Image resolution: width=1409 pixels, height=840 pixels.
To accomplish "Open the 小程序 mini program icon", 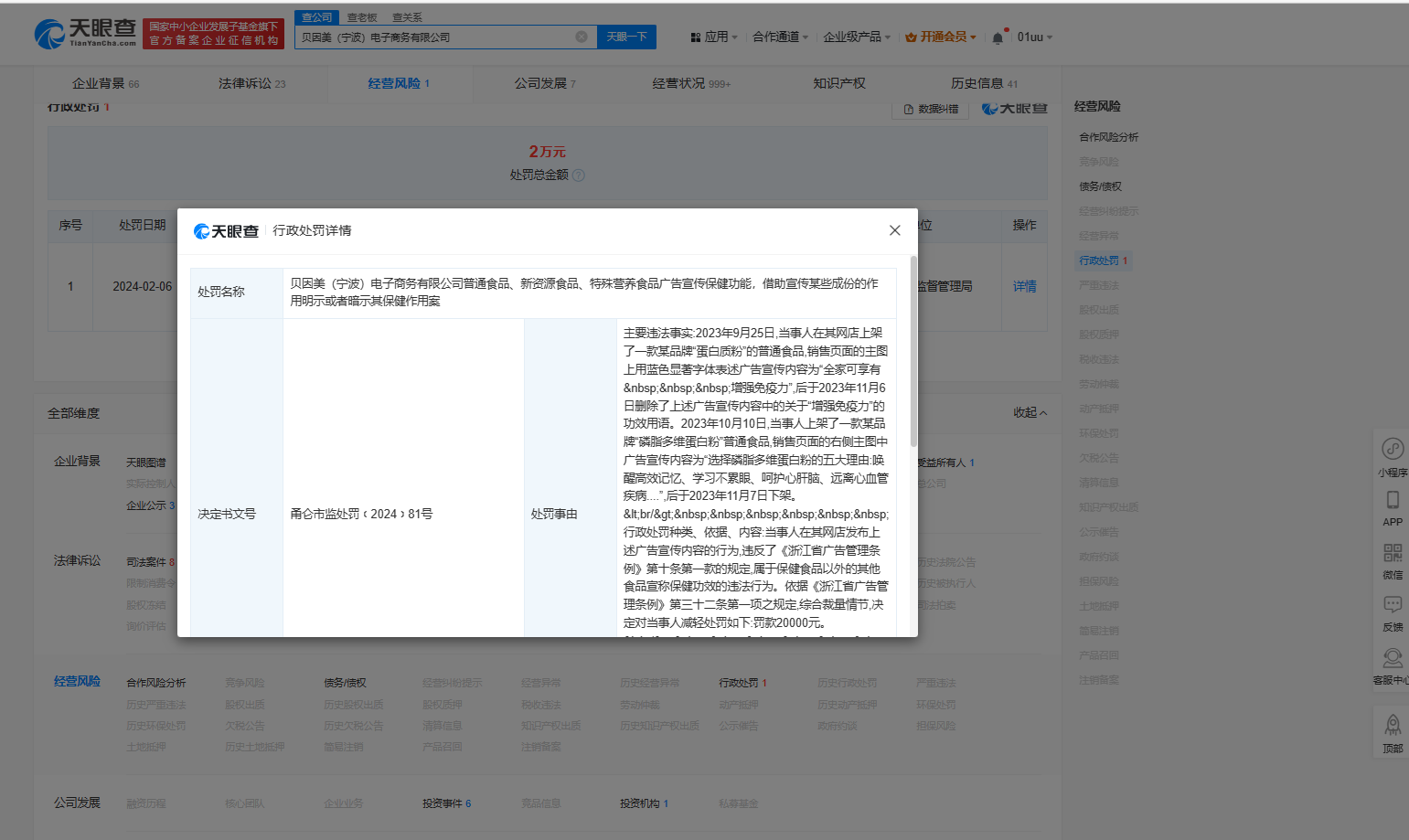I will [1392, 449].
